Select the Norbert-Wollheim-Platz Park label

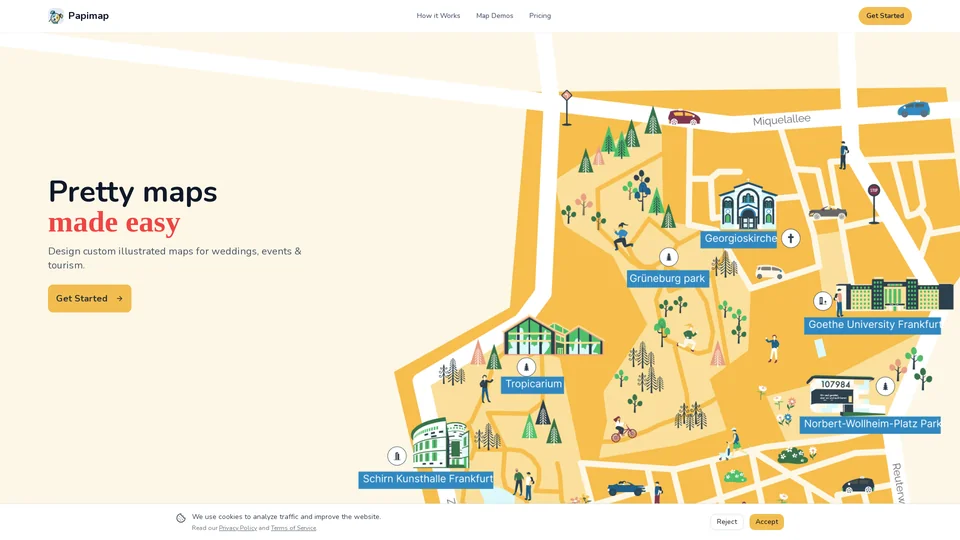click(870, 424)
